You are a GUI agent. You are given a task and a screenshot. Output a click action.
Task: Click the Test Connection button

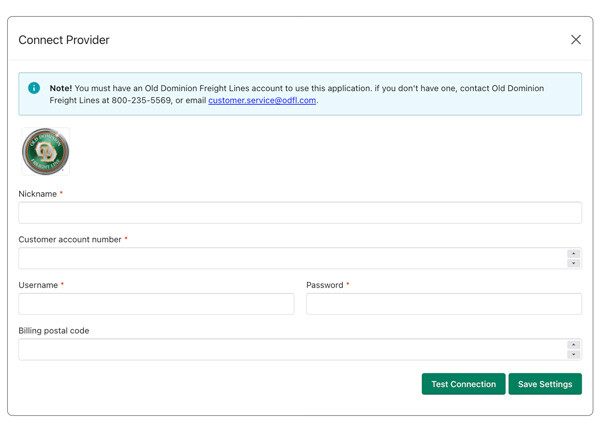[x=463, y=384]
